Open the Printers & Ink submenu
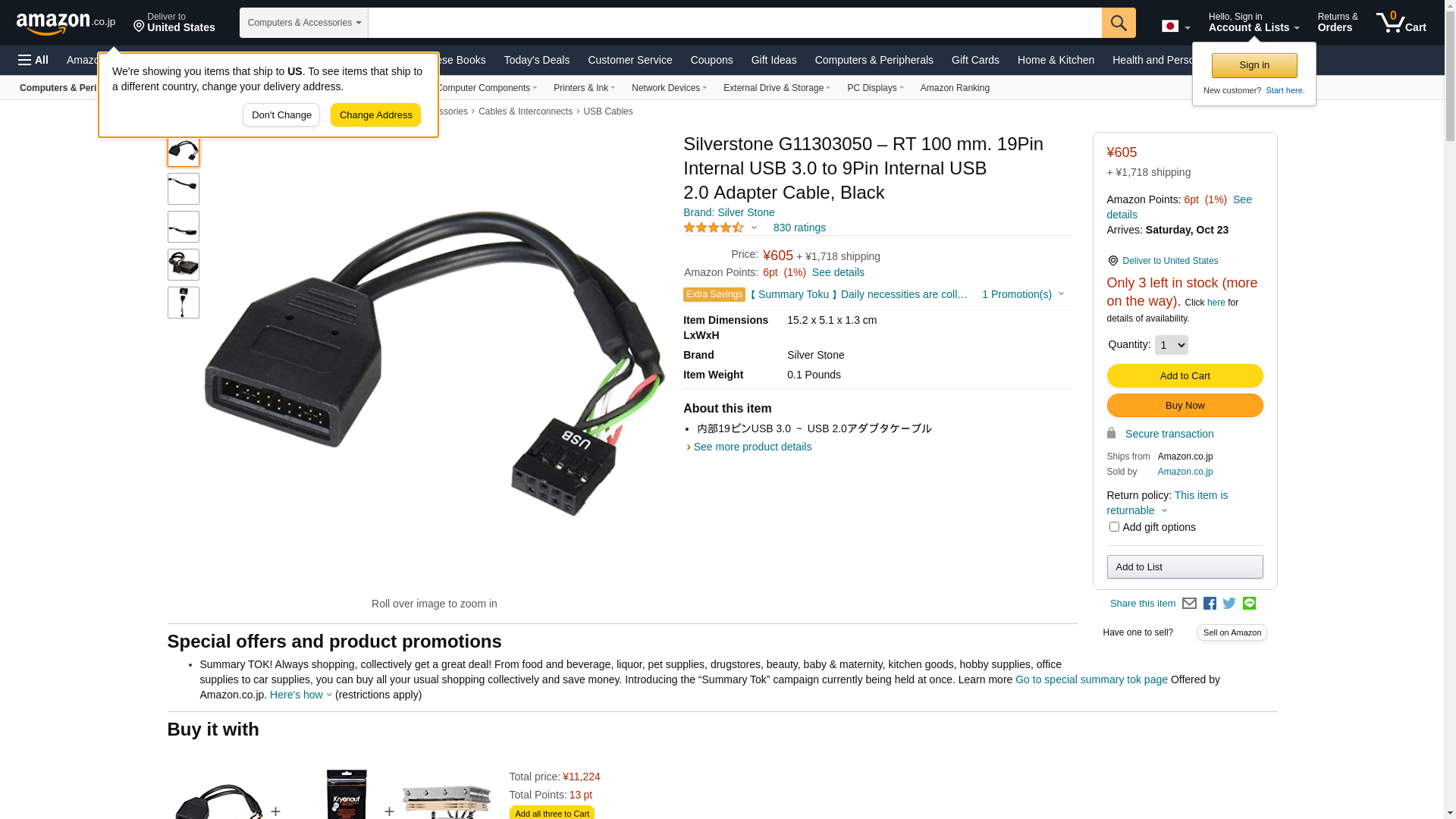This screenshot has width=1456, height=819. point(584,88)
